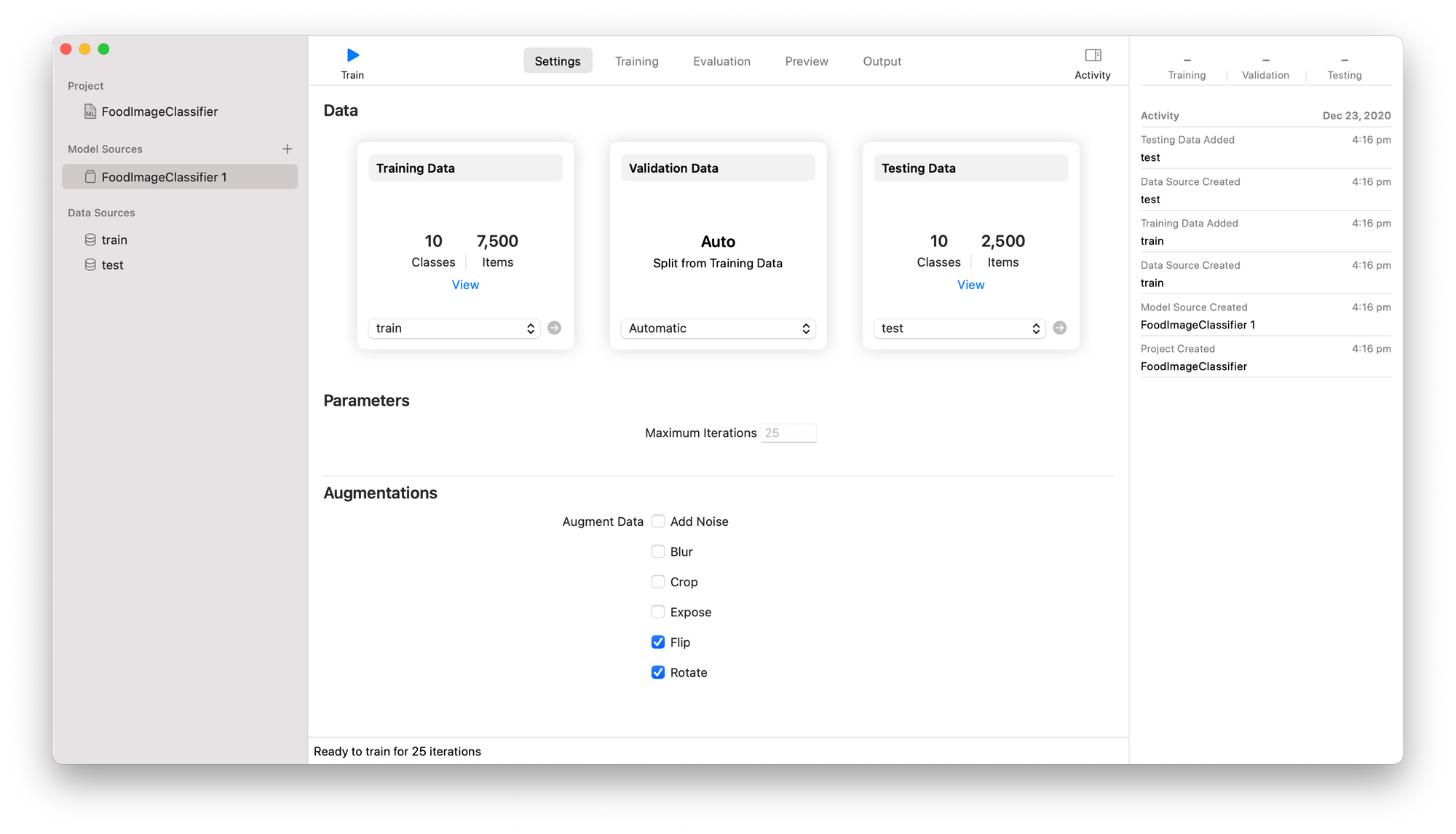This screenshot has height=834, width=1456.
Task: Disable the Rotate augmentation checkbox
Action: [x=656, y=672]
